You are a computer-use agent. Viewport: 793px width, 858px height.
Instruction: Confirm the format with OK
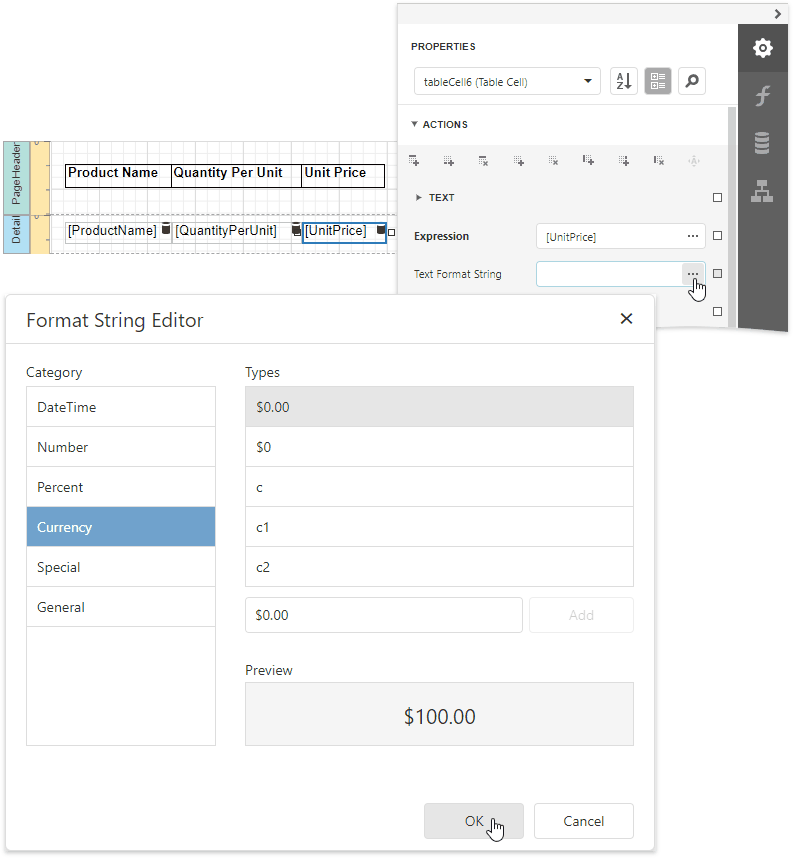[x=473, y=820]
